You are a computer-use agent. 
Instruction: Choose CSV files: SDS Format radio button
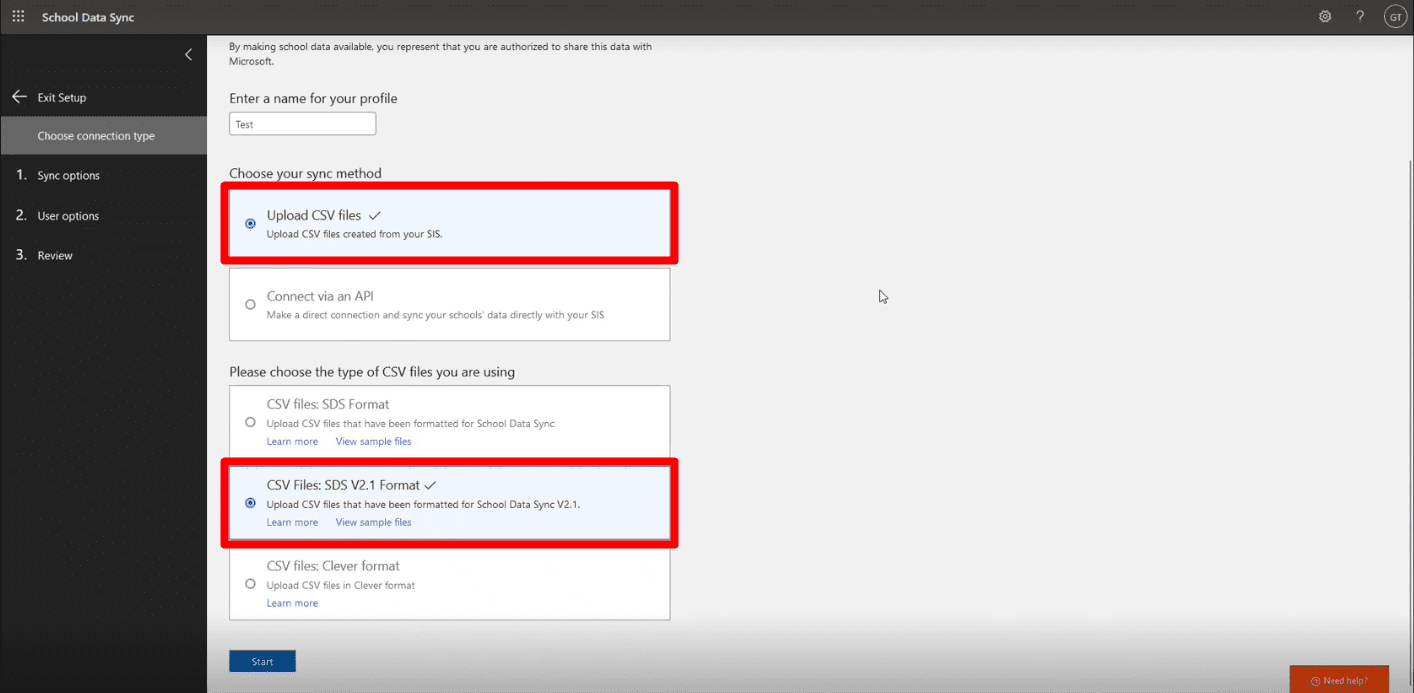250,422
